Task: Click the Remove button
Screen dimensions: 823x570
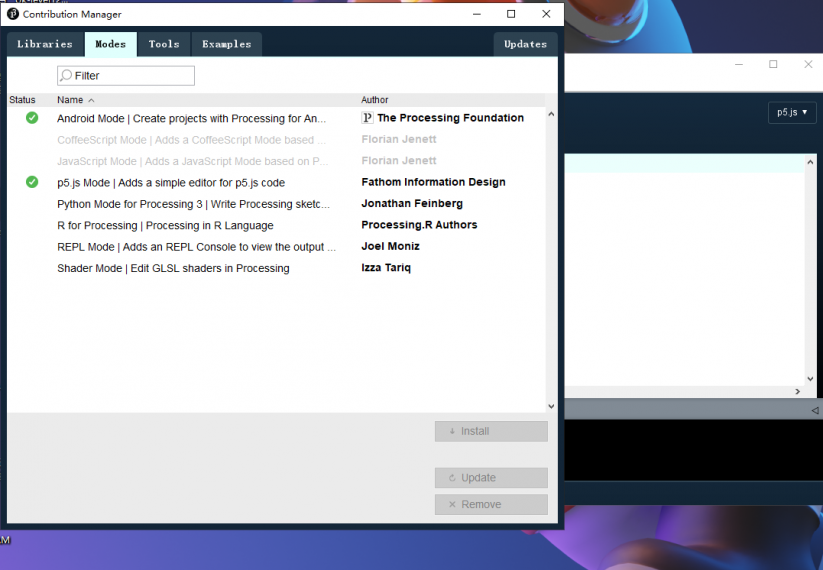Action: 491,504
